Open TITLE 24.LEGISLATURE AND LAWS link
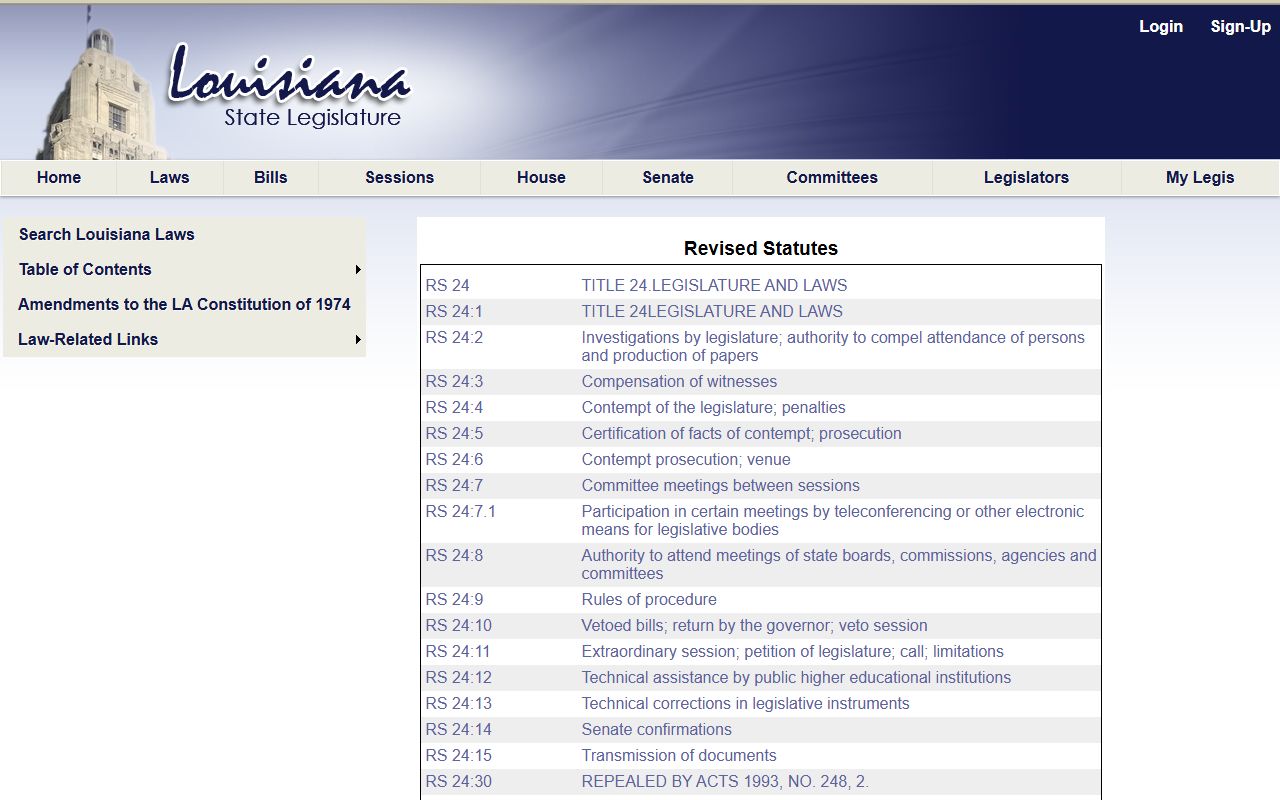Screen dimensions: 1280x800 click(x=714, y=285)
